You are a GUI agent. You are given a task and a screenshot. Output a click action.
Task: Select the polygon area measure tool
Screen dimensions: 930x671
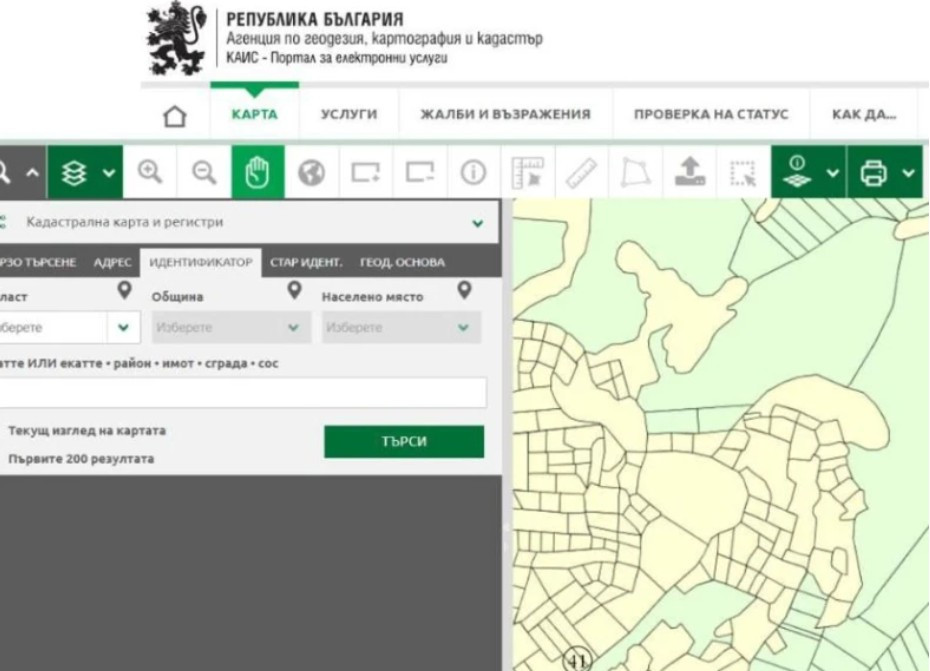635,173
